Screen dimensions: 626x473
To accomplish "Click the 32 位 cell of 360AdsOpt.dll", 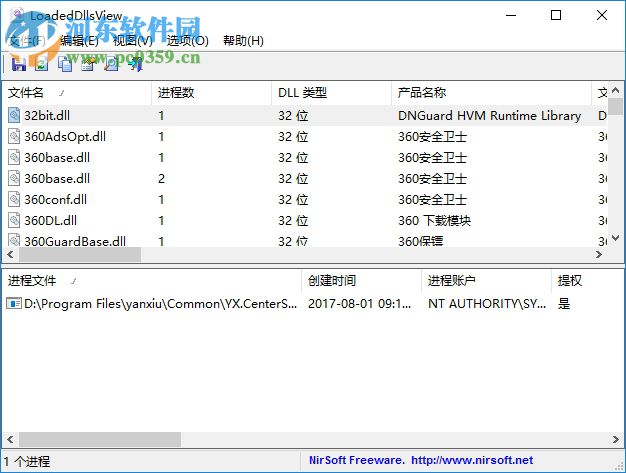I will (293, 137).
